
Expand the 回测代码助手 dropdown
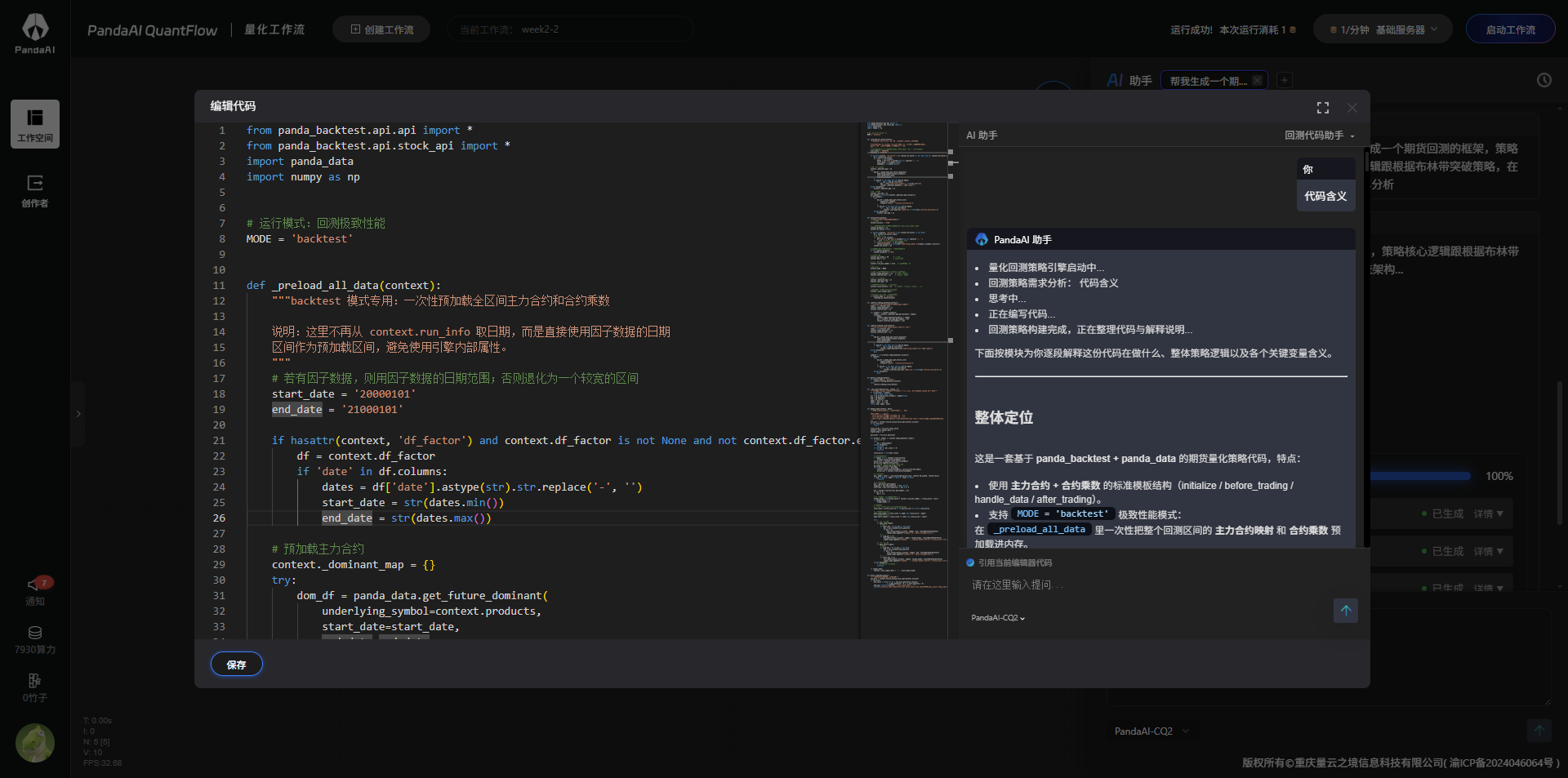(1319, 136)
